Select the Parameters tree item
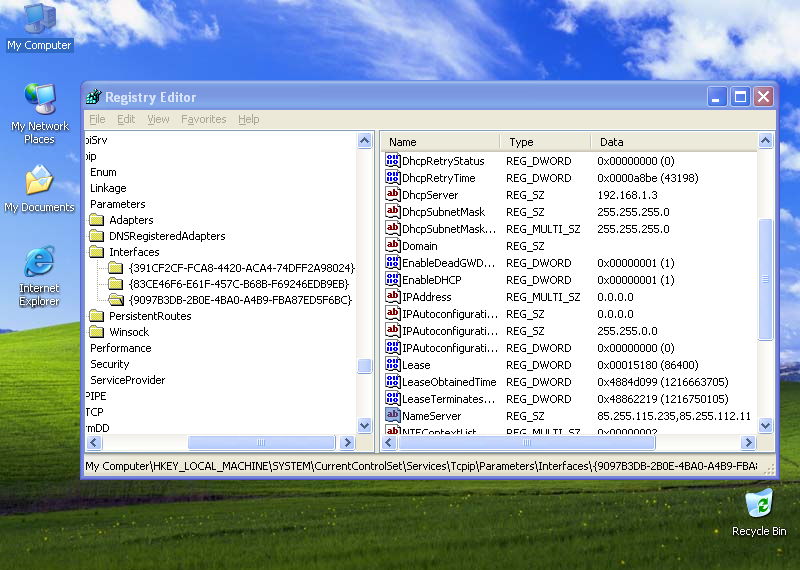The width and height of the screenshot is (800, 570). coord(117,204)
